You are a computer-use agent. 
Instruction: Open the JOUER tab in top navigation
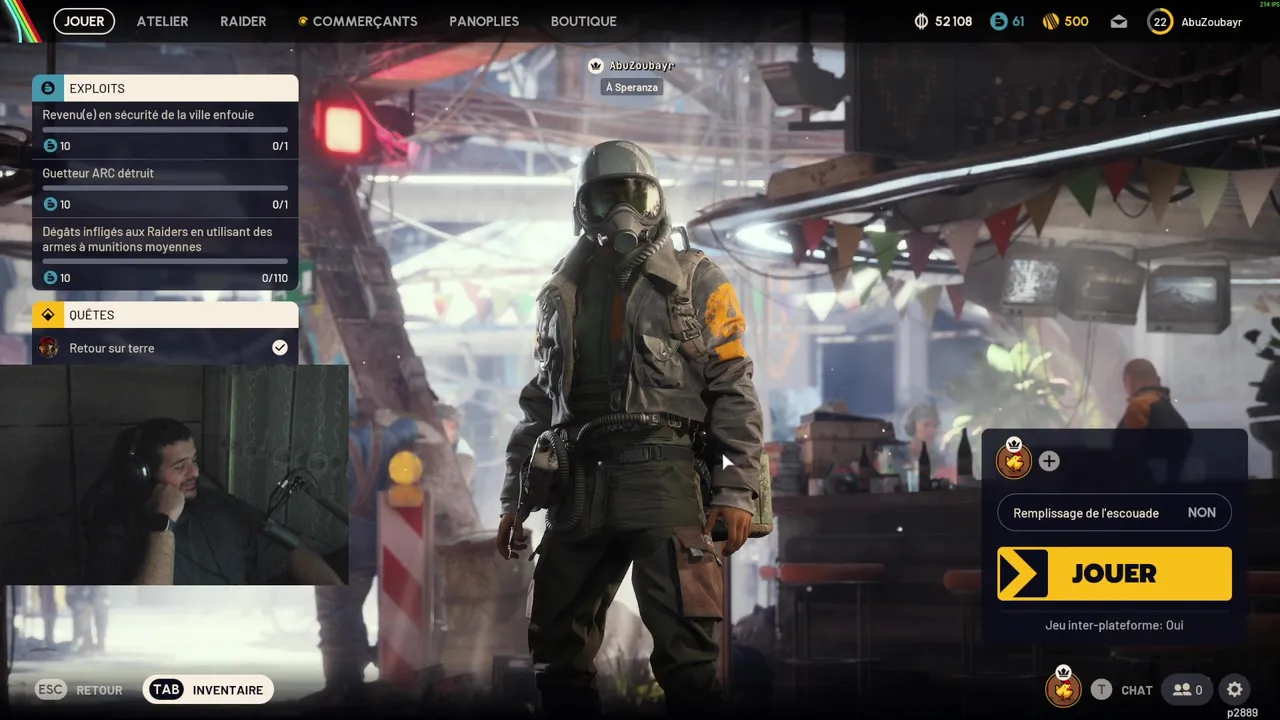pyautogui.click(x=84, y=21)
